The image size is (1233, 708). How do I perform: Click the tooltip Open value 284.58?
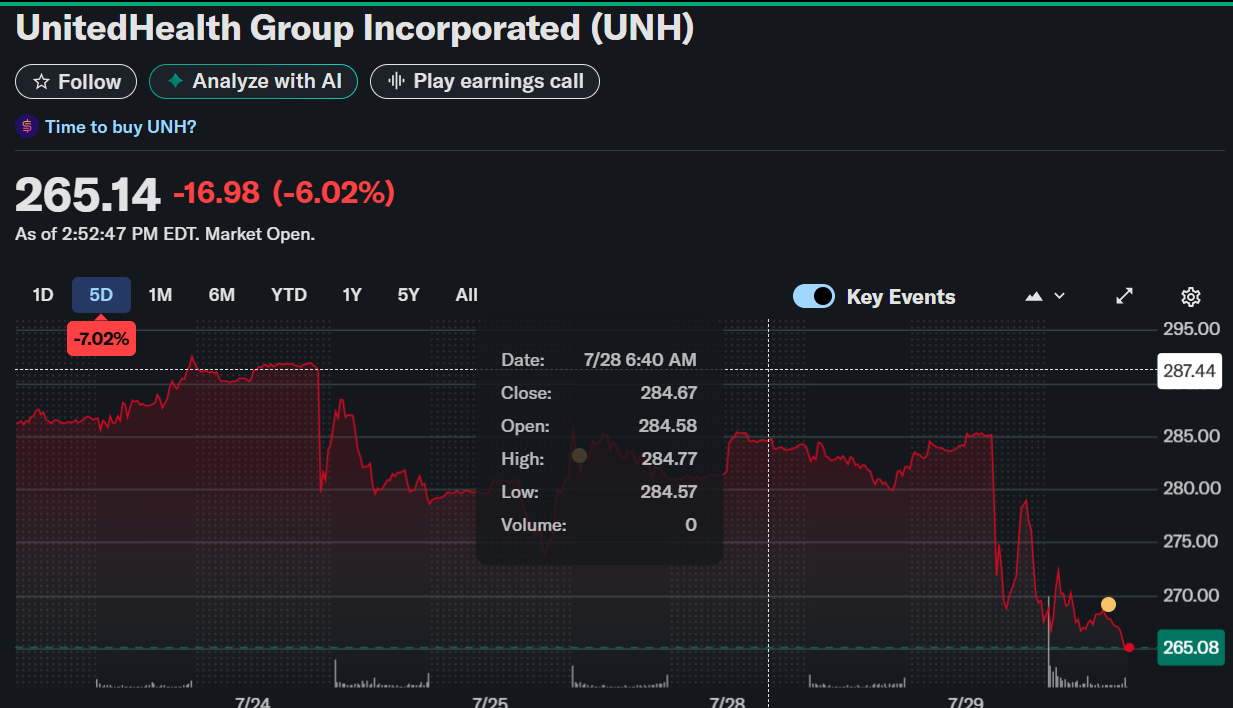pyautogui.click(x=669, y=426)
